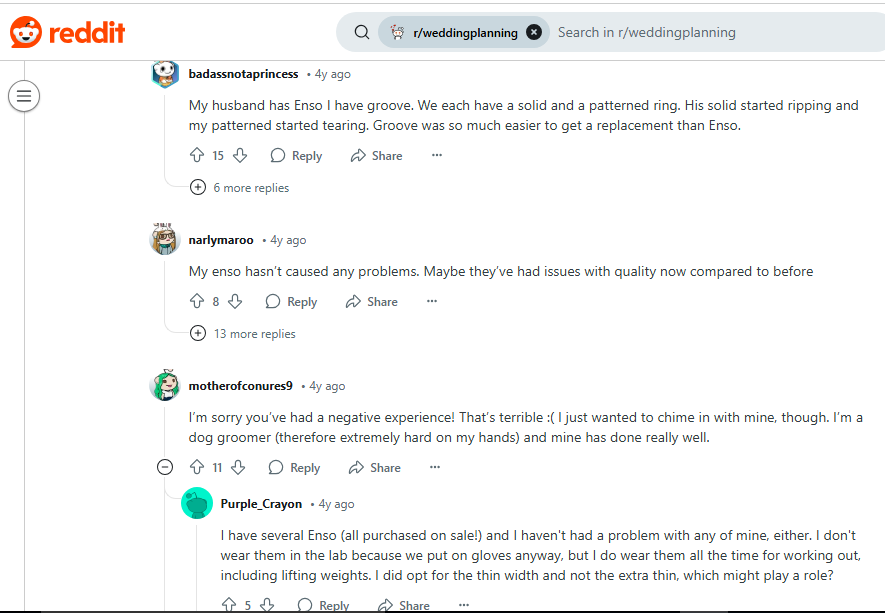Open the hamburger sidebar menu
The image size is (885, 613).
tap(24, 96)
